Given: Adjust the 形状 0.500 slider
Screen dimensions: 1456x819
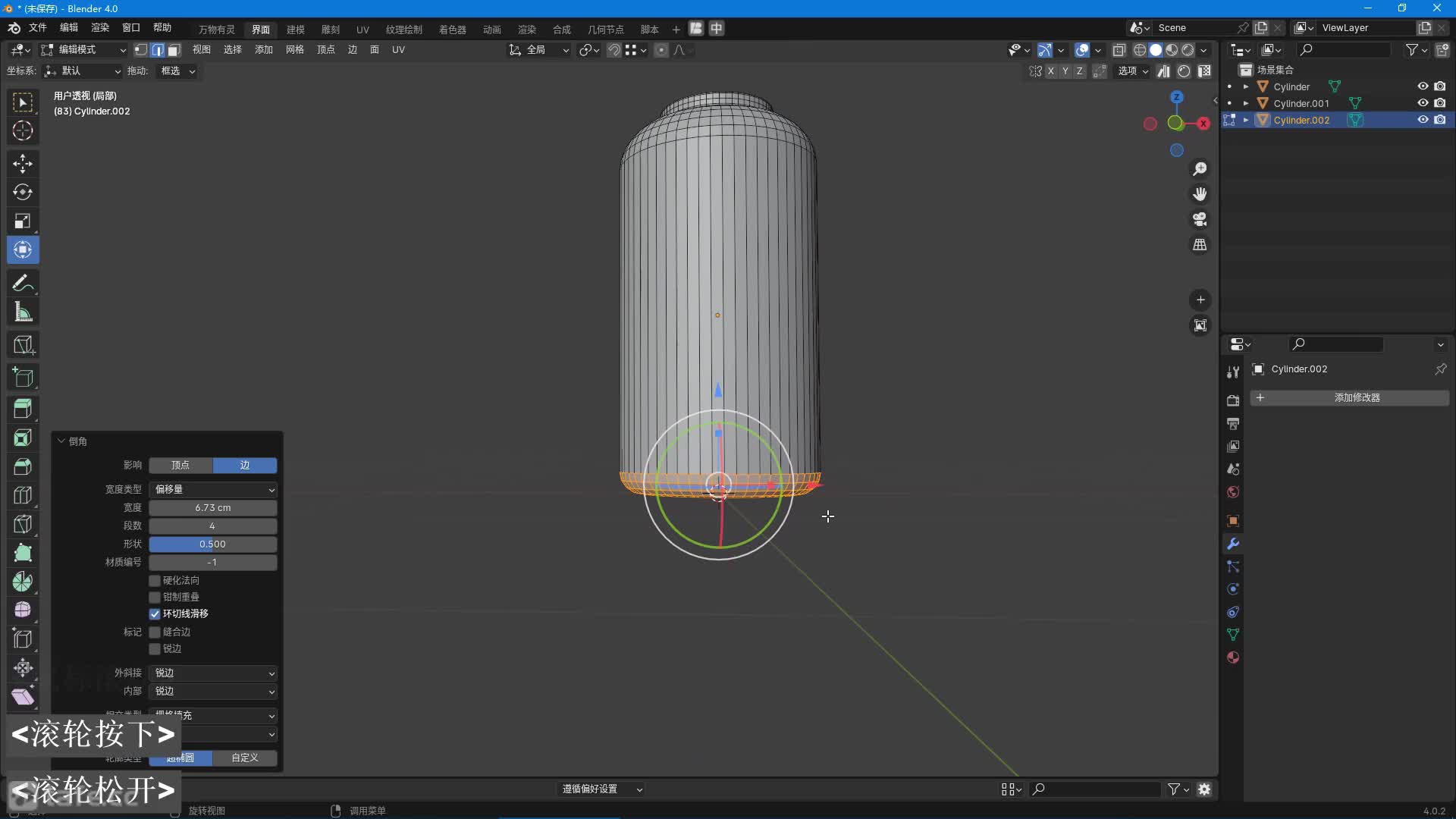Looking at the screenshot, I should [213, 544].
